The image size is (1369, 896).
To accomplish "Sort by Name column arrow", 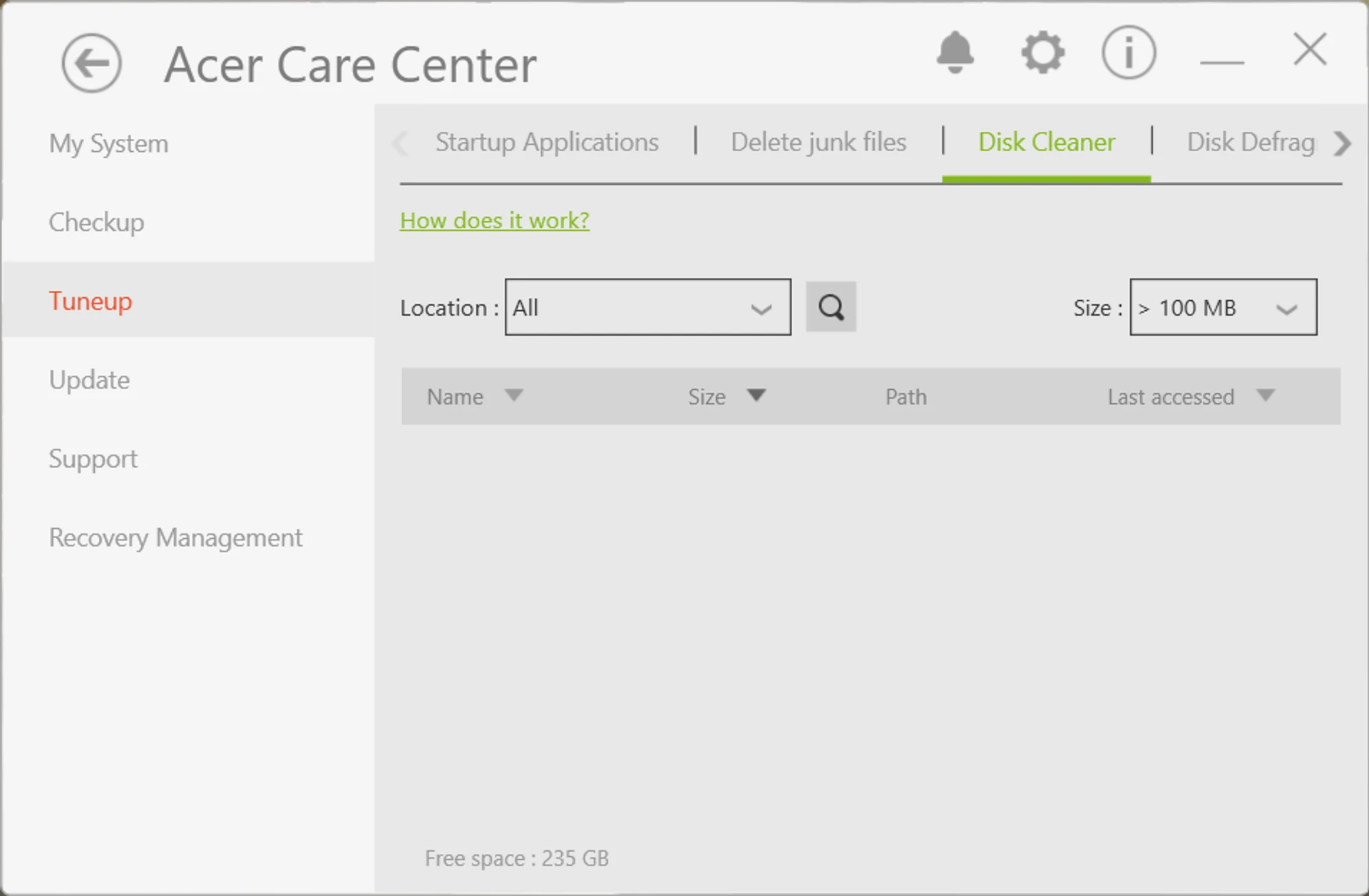I will [513, 395].
